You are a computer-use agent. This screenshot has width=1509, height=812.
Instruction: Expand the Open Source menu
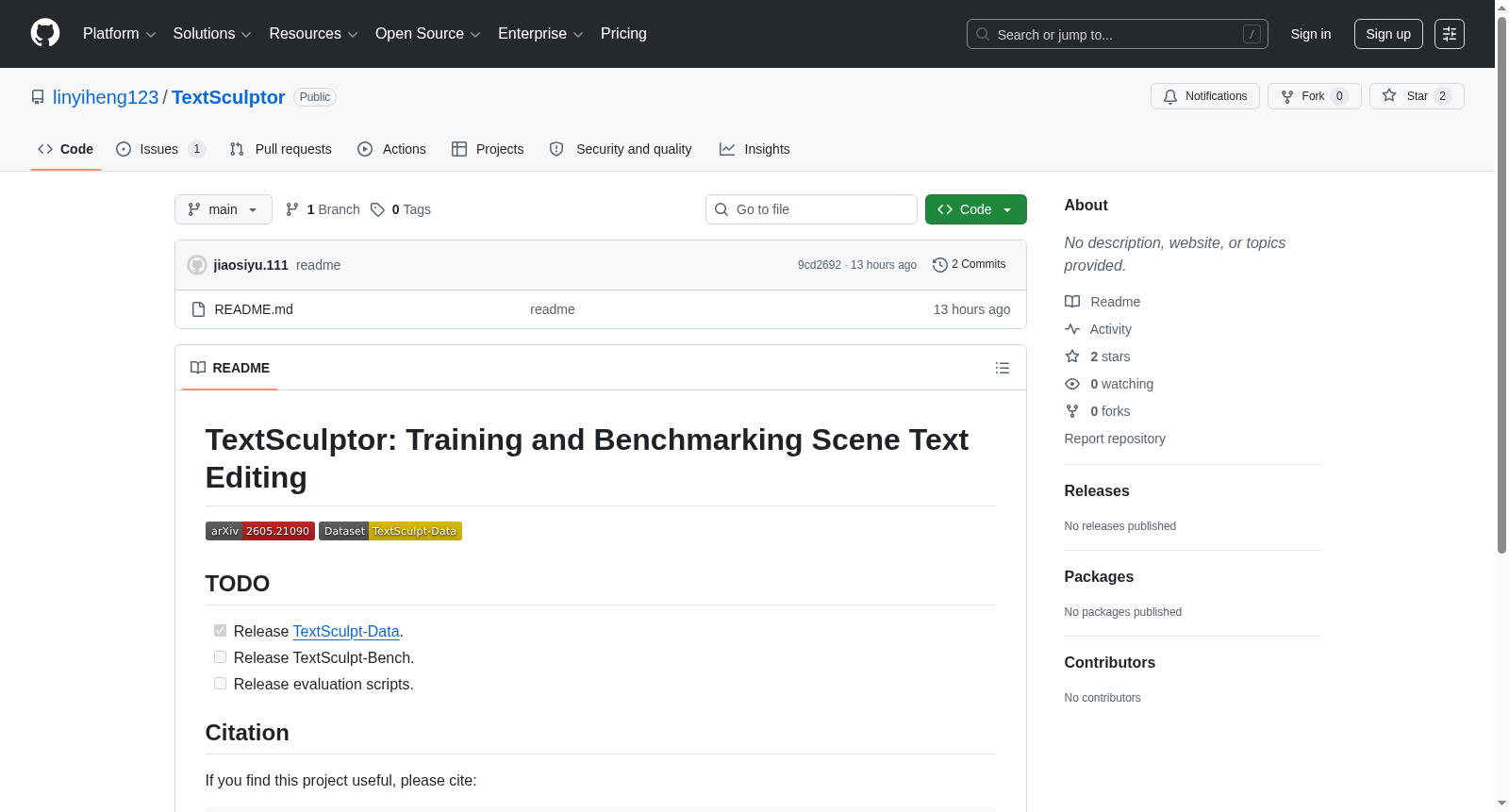(428, 34)
